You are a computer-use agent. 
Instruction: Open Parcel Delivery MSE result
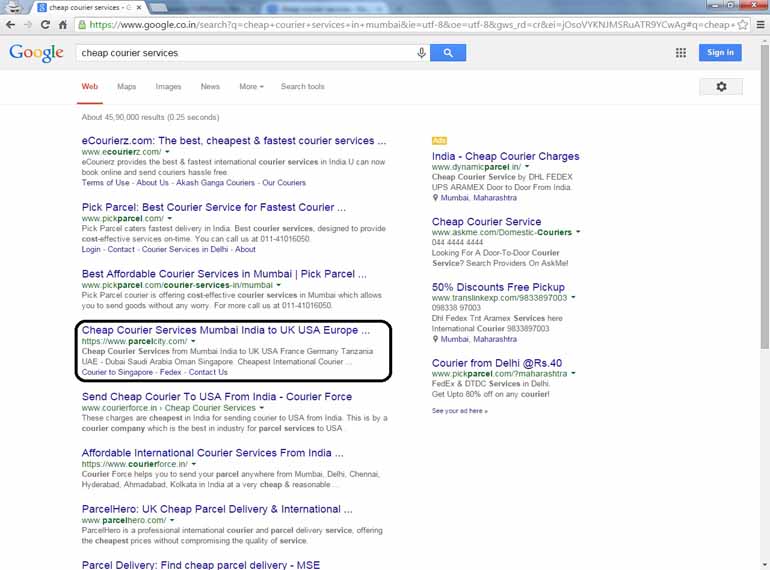201,565
